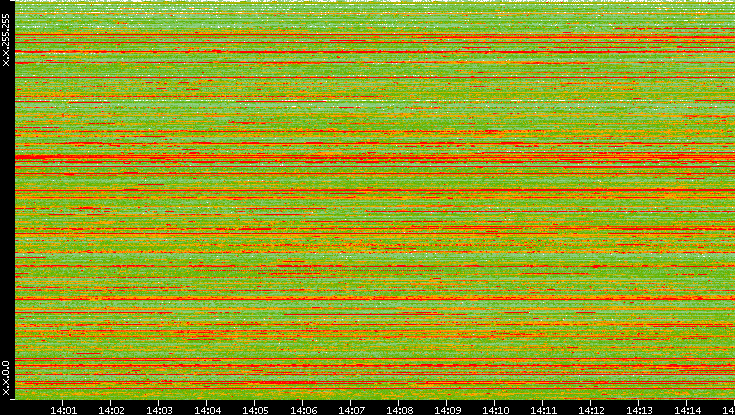Select the 14:13 tick label
Image resolution: width=735 pixels, height=415 pixels.
coord(640,410)
